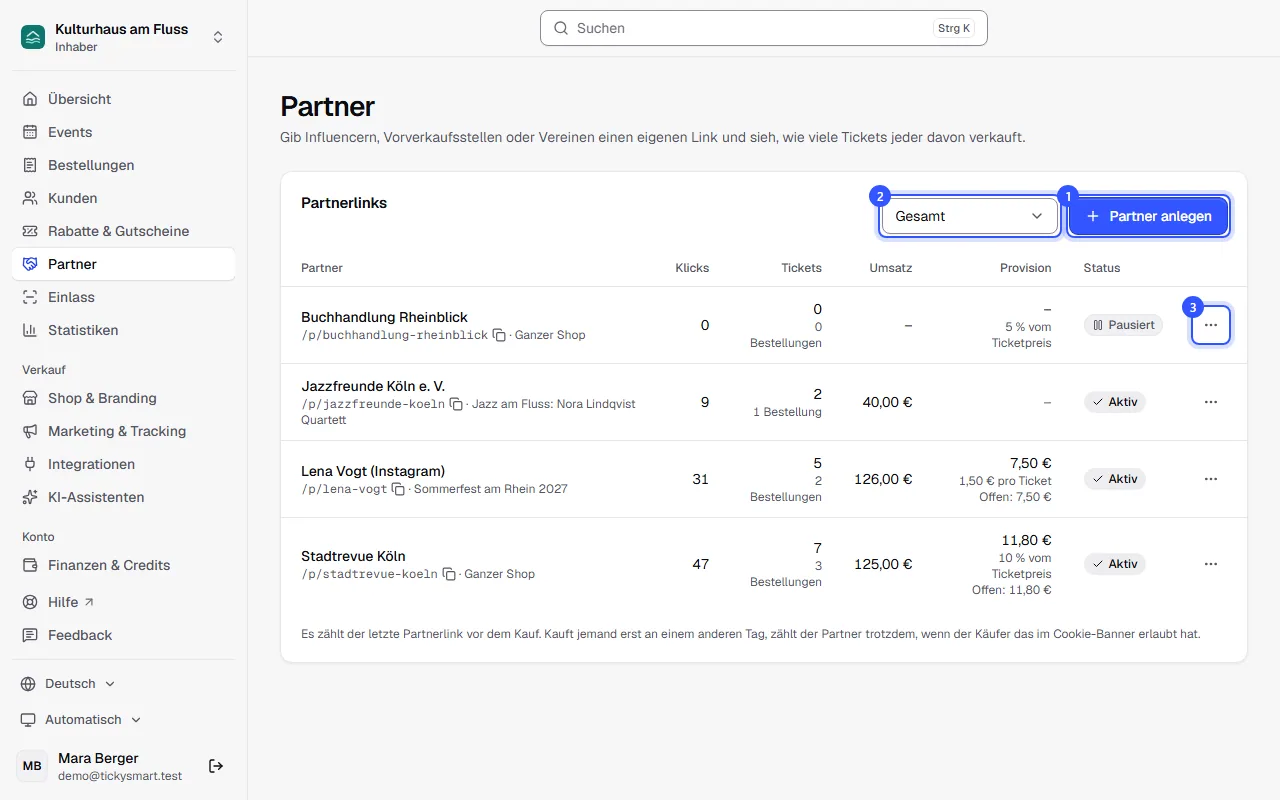The height and width of the screenshot is (800, 1280).
Task: Navigate to Rabatte & Gutscheine
Action: (124, 231)
